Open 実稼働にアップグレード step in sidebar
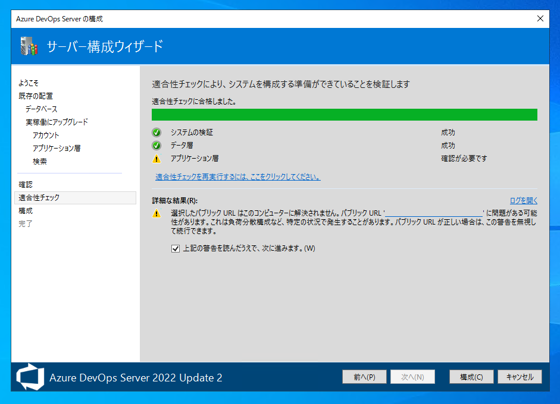Viewport: 560px width, 404px height. 57,122
